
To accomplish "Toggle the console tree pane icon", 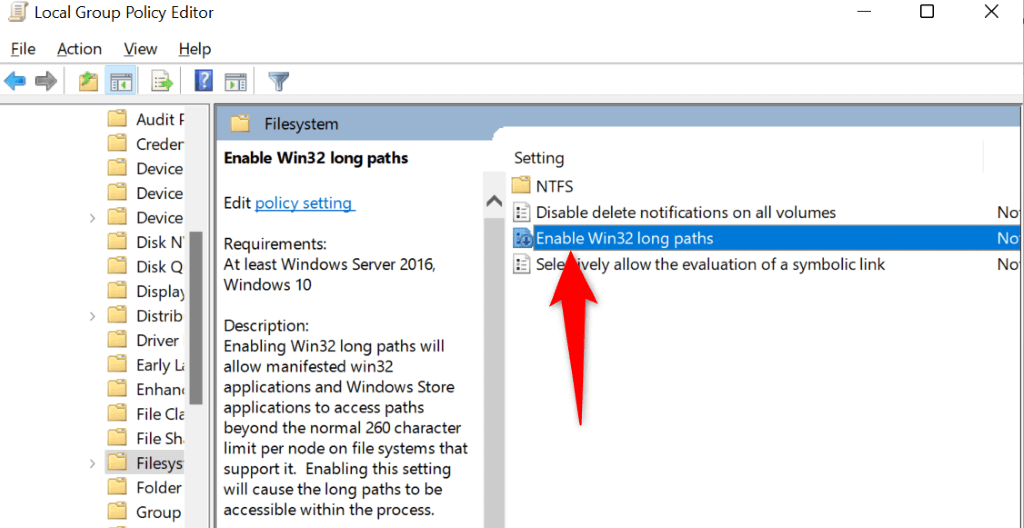I will pos(121,82).
